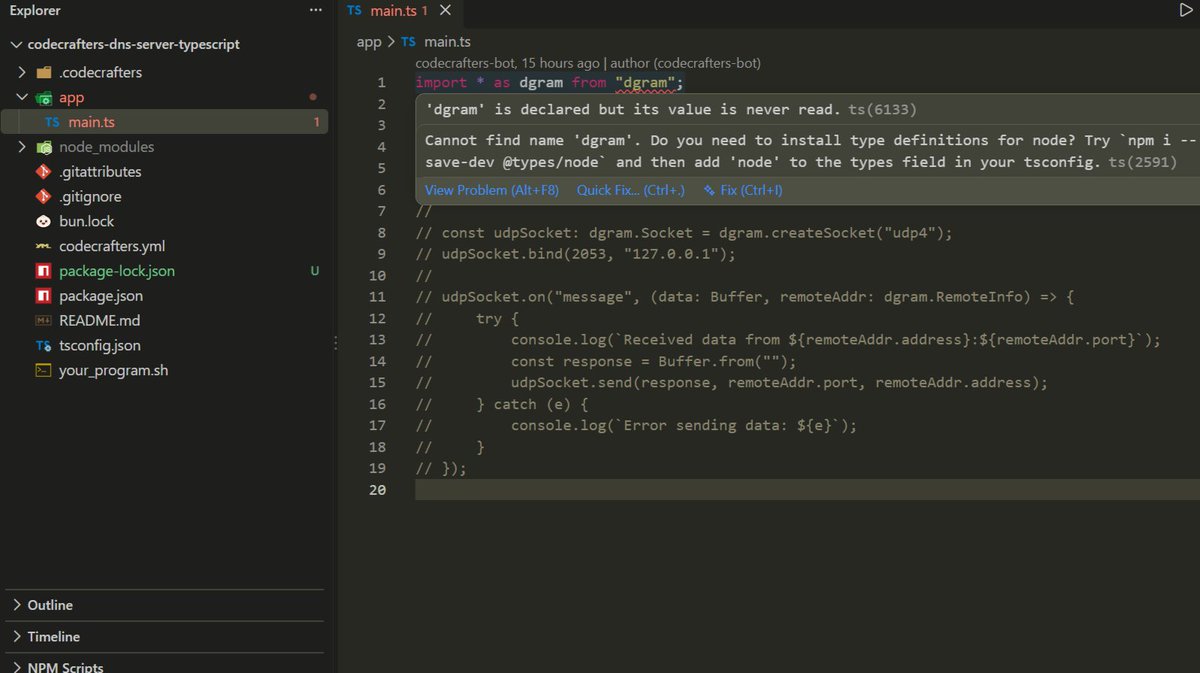This screenshot has height=673, width=1200.
Task: Expand the node_modules folder chevron
Action: point(22,147)
